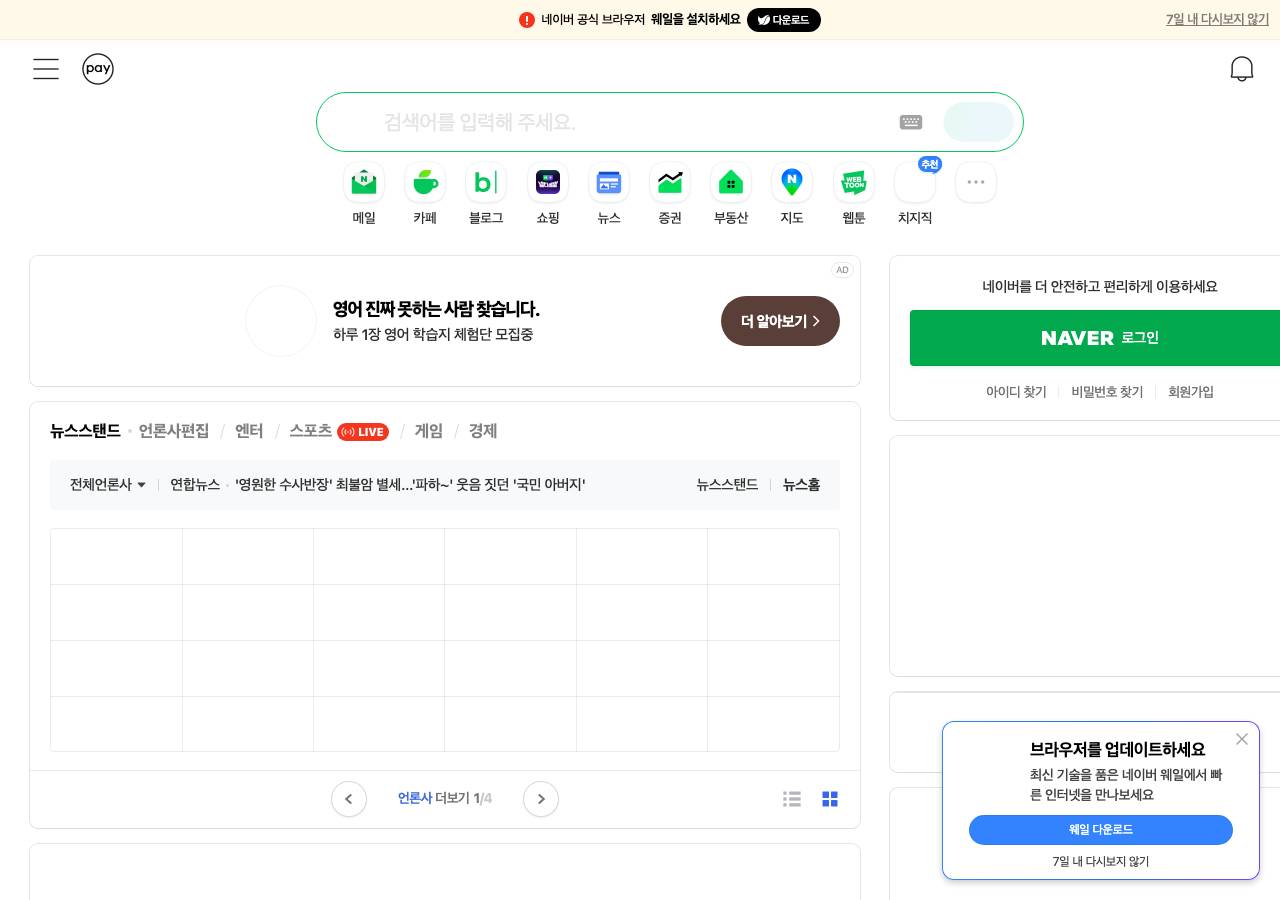
Task: Click top banner 7일 내 다시보지 않기
Action: click(1217, 19)
